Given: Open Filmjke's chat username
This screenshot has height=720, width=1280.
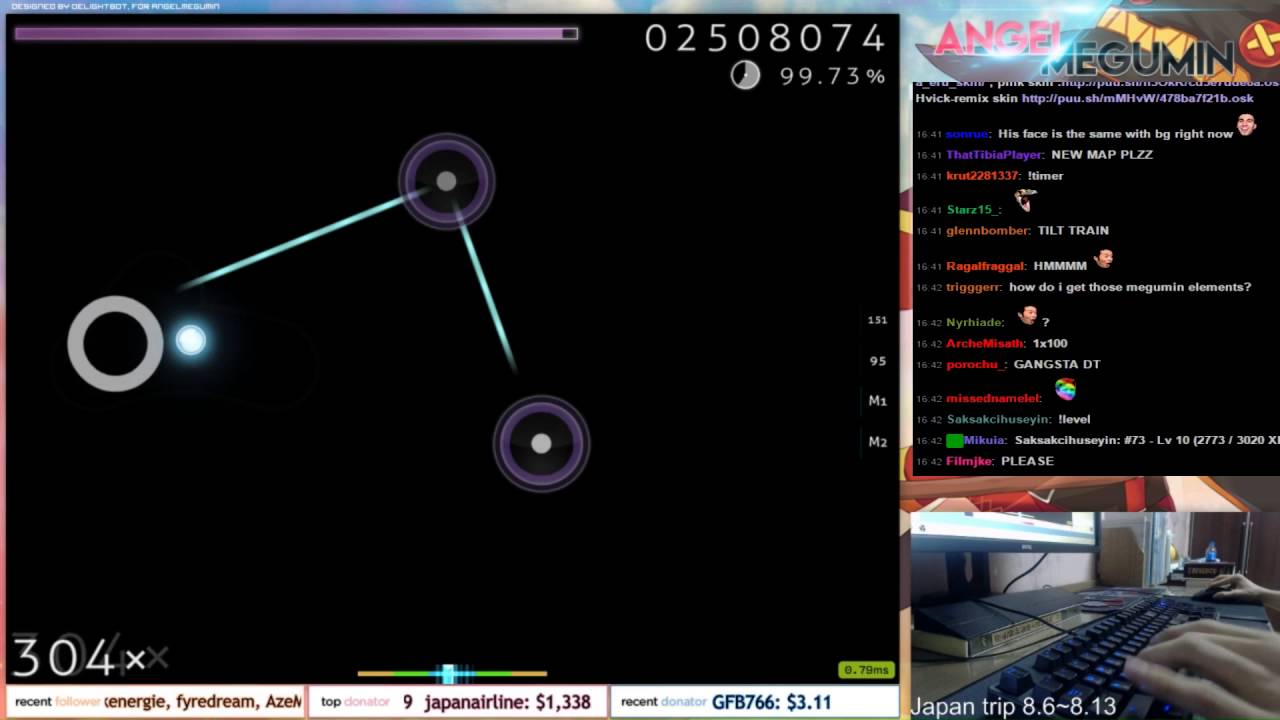Looking at the screenshot, I should (x=969, y=461).
